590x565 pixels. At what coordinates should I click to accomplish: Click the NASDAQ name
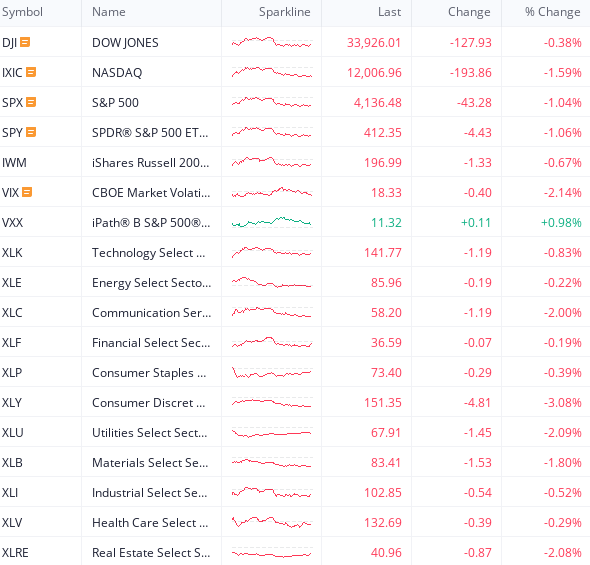click(x=117, y=72)
